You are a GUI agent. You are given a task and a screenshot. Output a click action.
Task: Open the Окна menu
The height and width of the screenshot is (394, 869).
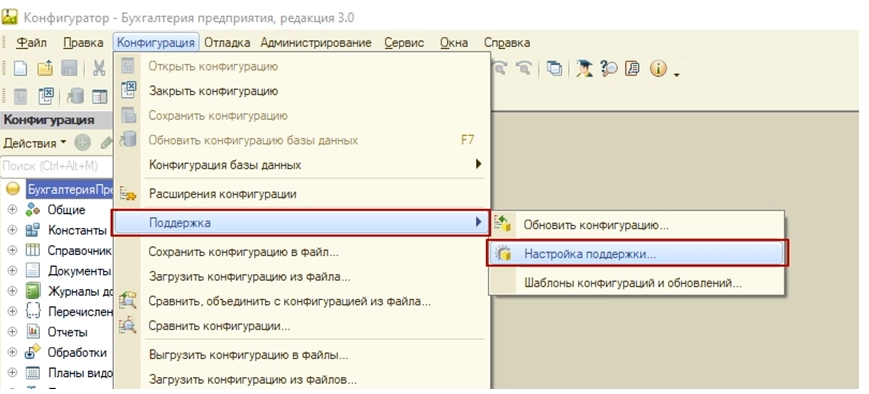454,43
